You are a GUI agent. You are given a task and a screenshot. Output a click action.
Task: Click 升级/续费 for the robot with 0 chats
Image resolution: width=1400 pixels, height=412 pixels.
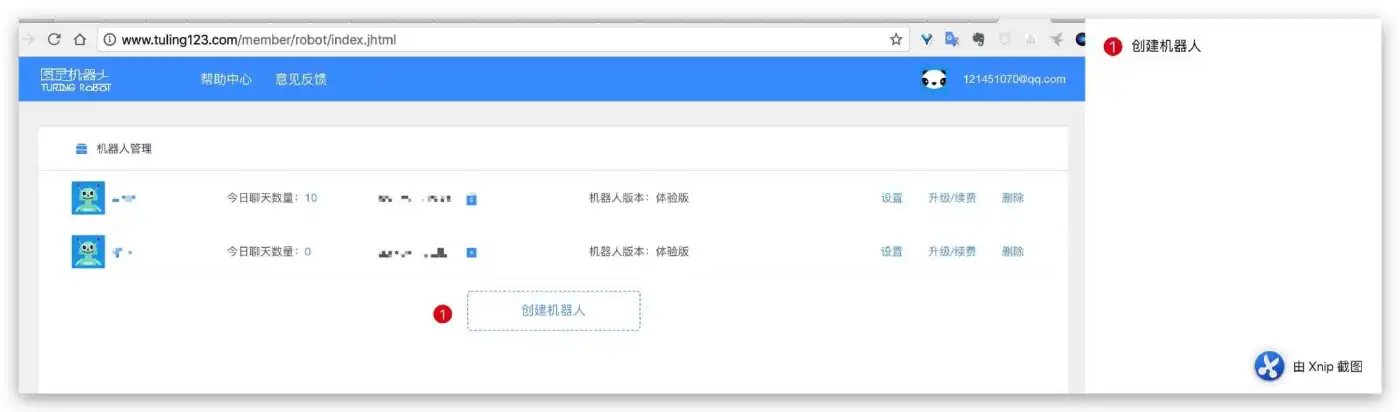952,251
